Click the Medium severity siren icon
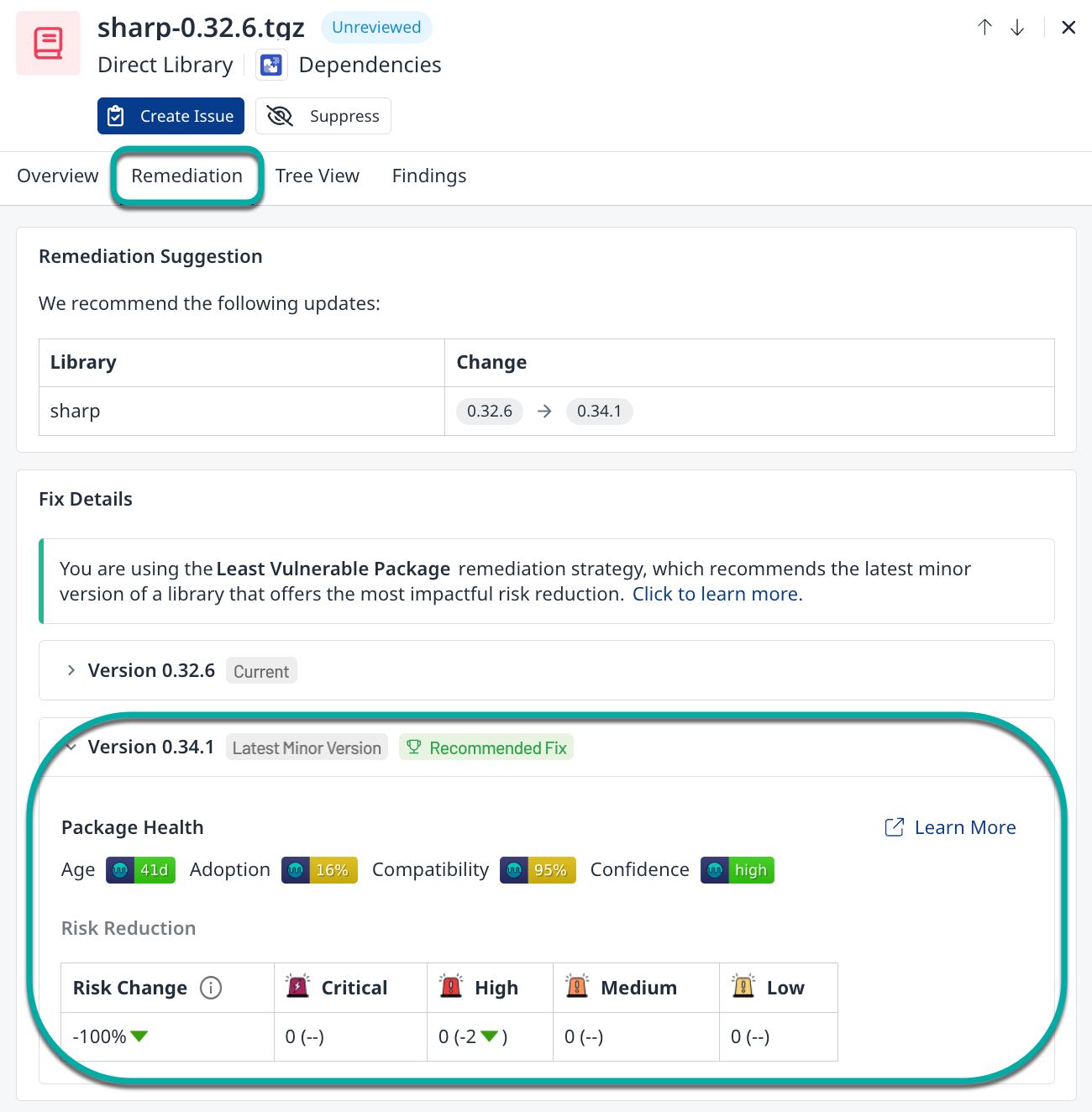This screenshot has width=1092, height=1112. click(577, 986)
